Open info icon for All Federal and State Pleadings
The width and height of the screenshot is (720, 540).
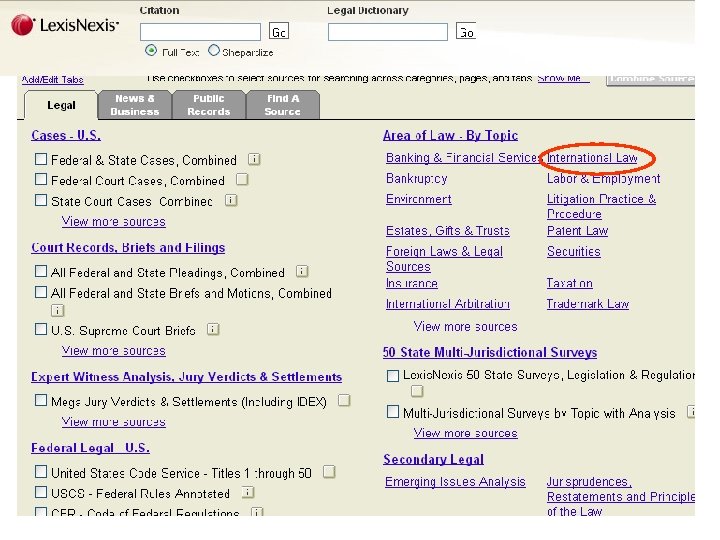[302, 271]
